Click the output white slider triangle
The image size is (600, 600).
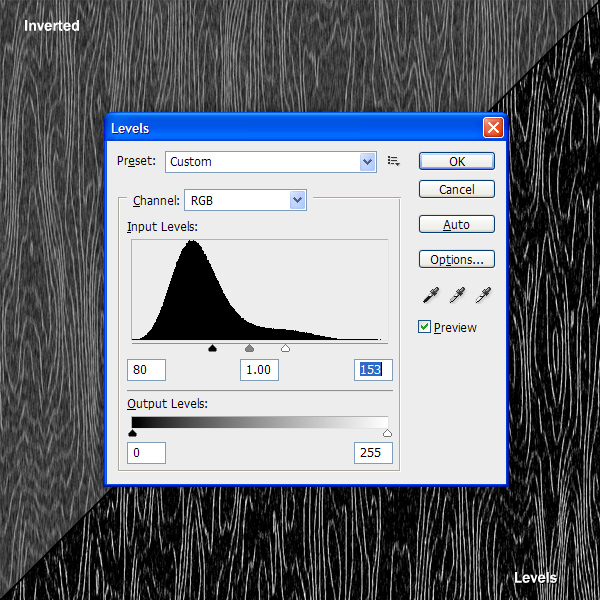point(387,433)
